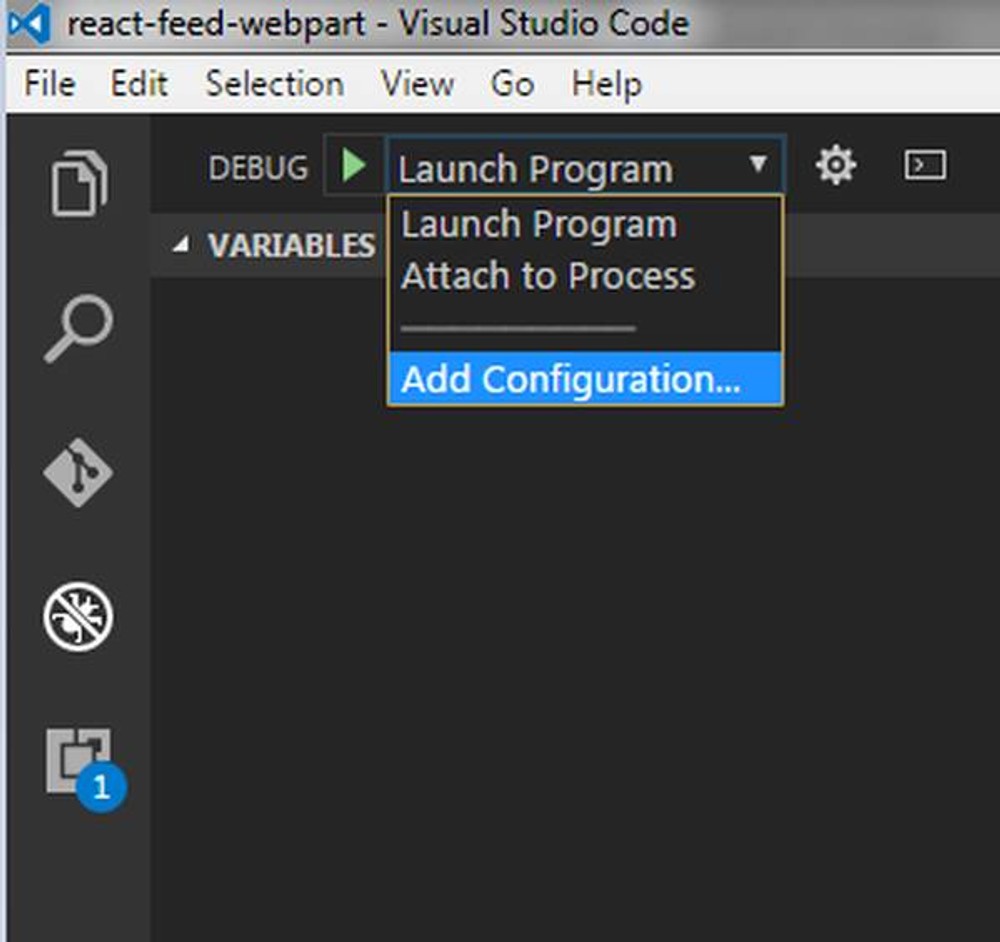Click the DEBUG panel header label
Image resolution: width=1000 pixels, height=942 pixels.
click(257, 167)
